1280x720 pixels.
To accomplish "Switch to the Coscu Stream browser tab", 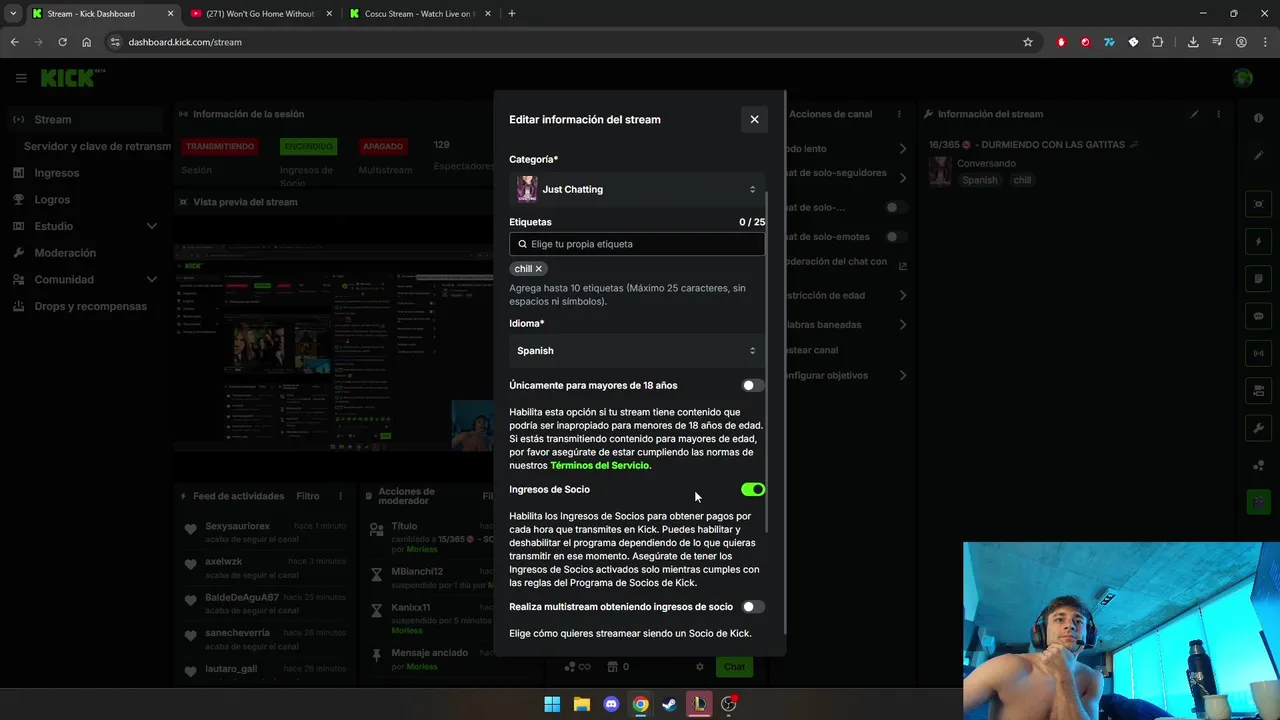I will pos(418,14).
